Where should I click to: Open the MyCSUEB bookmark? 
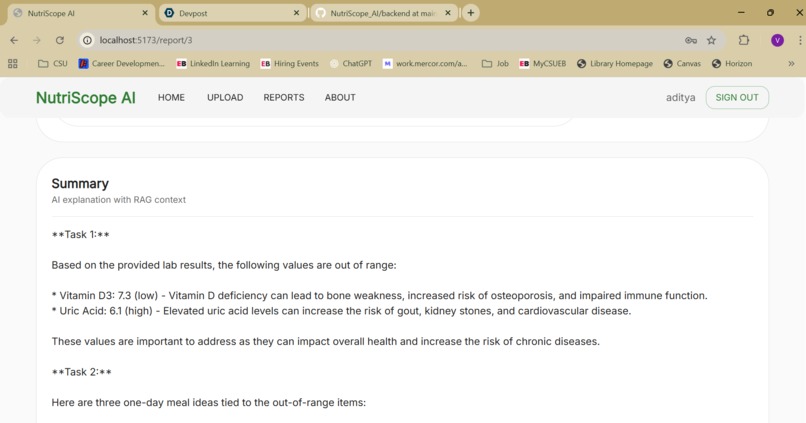(x=542, y=64)
